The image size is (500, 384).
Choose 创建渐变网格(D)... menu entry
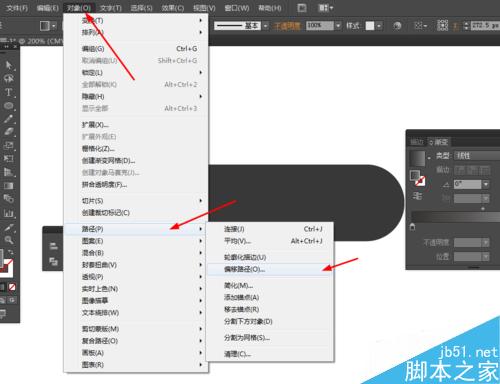(136, 161)
